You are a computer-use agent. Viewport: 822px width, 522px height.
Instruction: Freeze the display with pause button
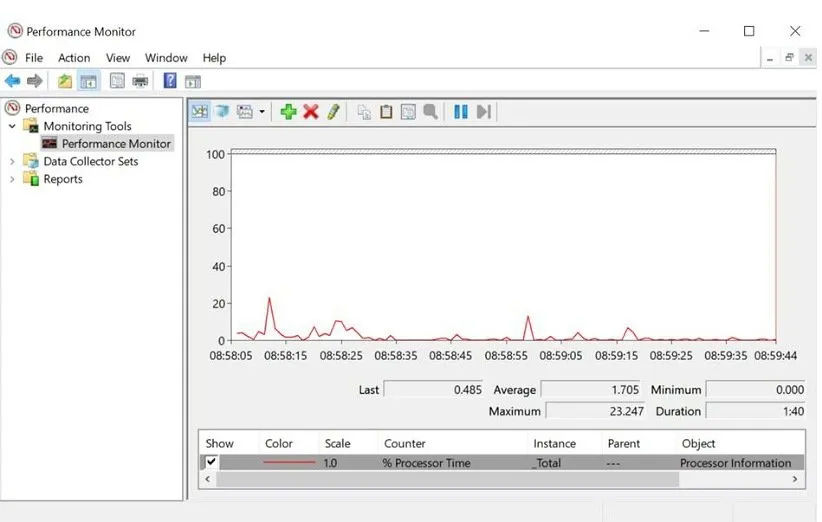point(460,112)
